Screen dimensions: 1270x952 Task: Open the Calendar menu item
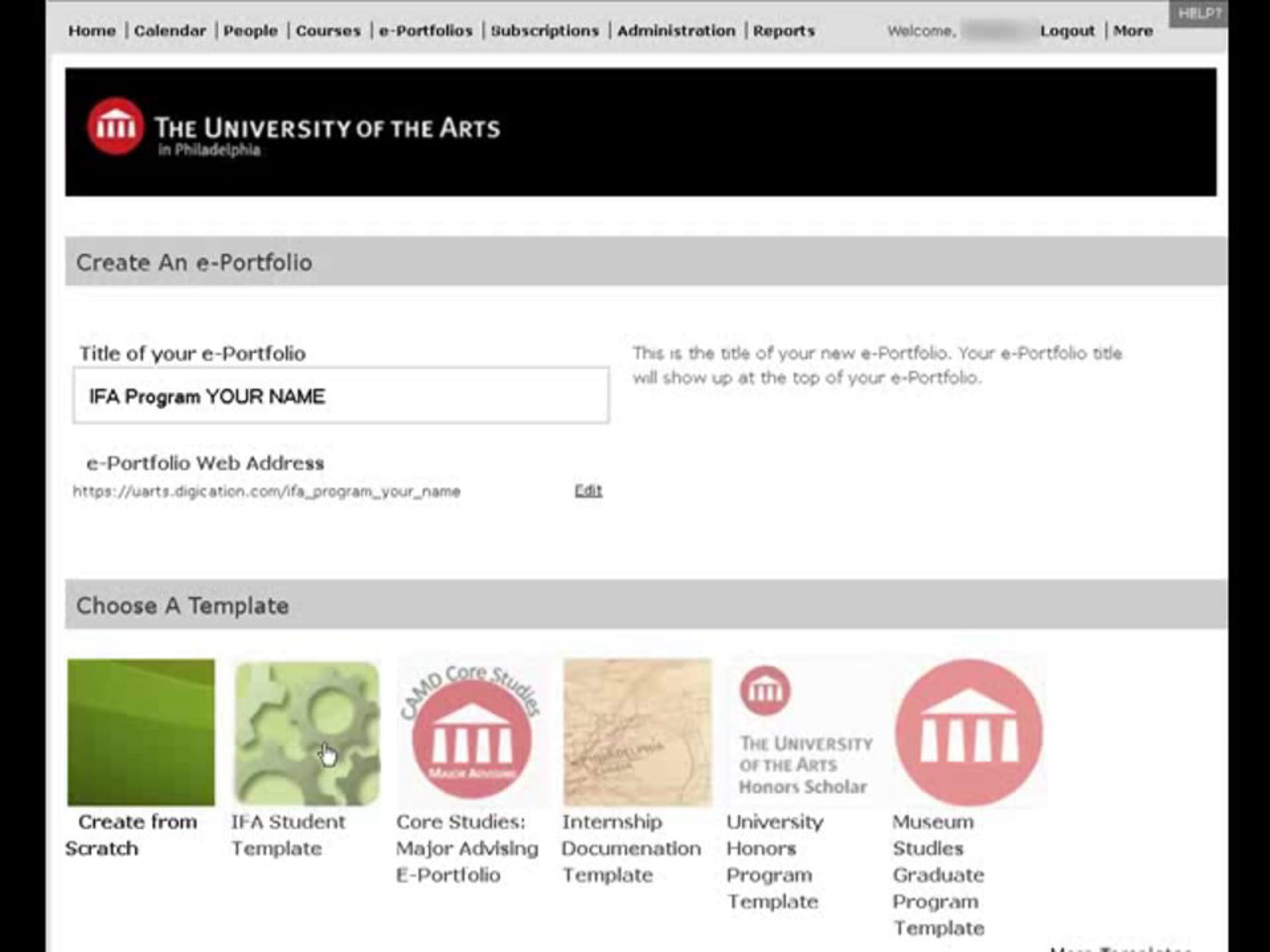point(170,31)
